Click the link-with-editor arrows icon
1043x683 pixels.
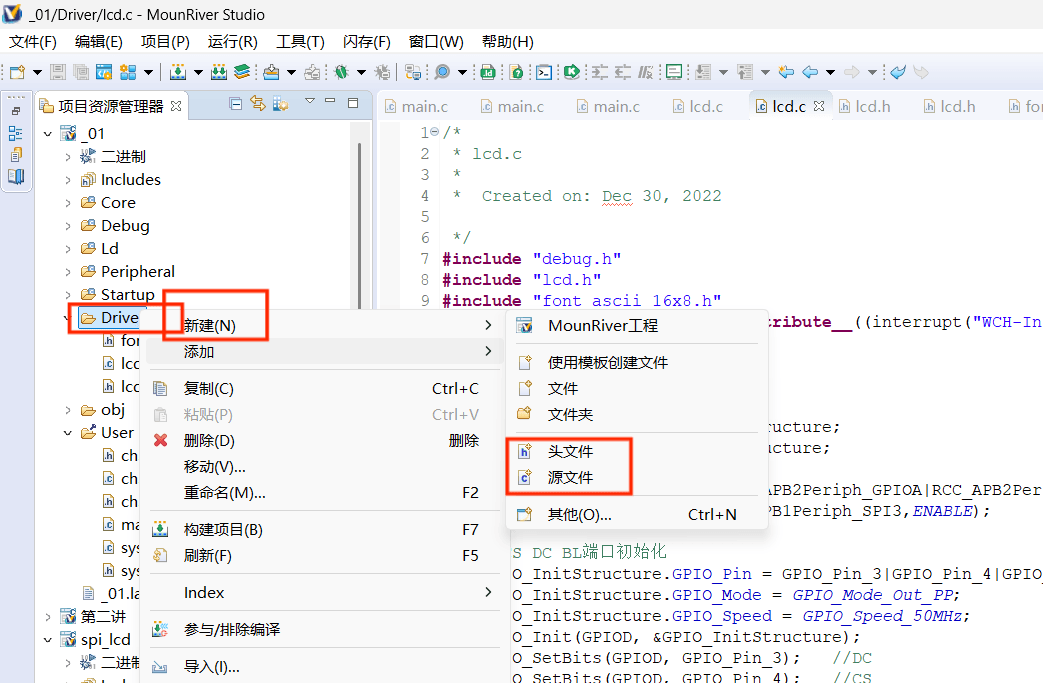(x=257, y=103)
